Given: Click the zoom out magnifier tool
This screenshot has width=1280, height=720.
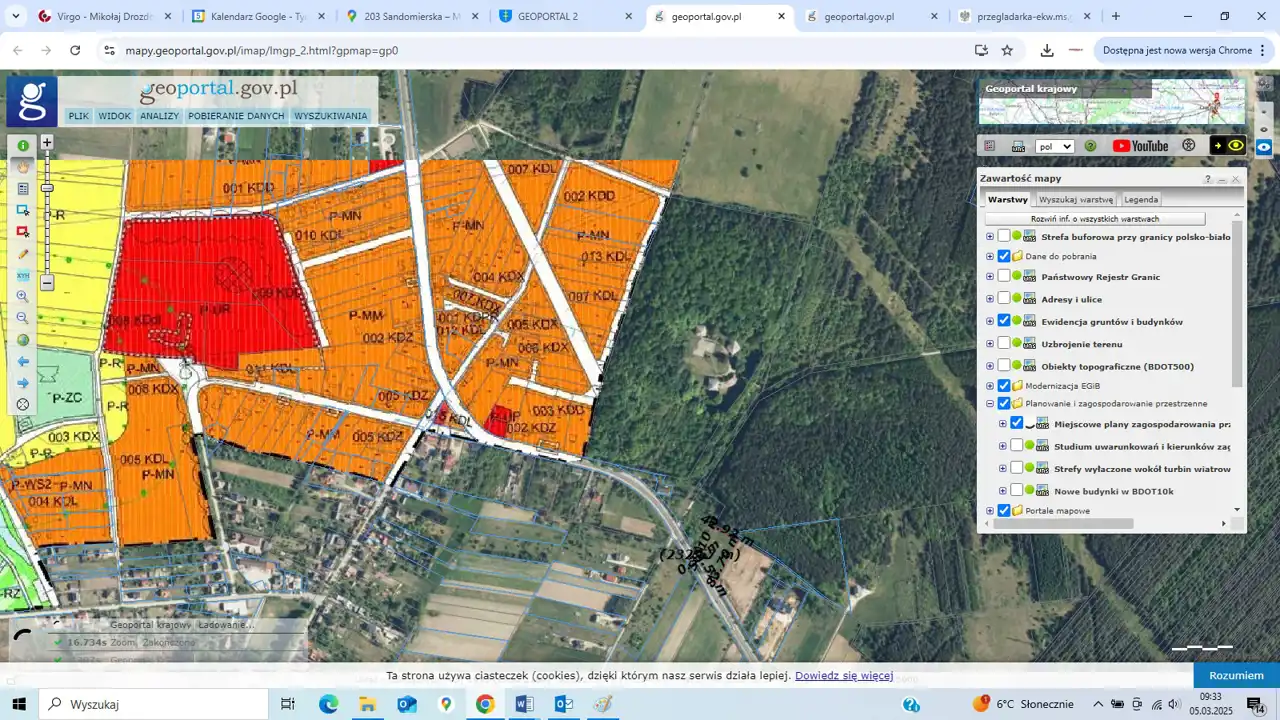Looking at the screenshot, I should click(23, 318).
